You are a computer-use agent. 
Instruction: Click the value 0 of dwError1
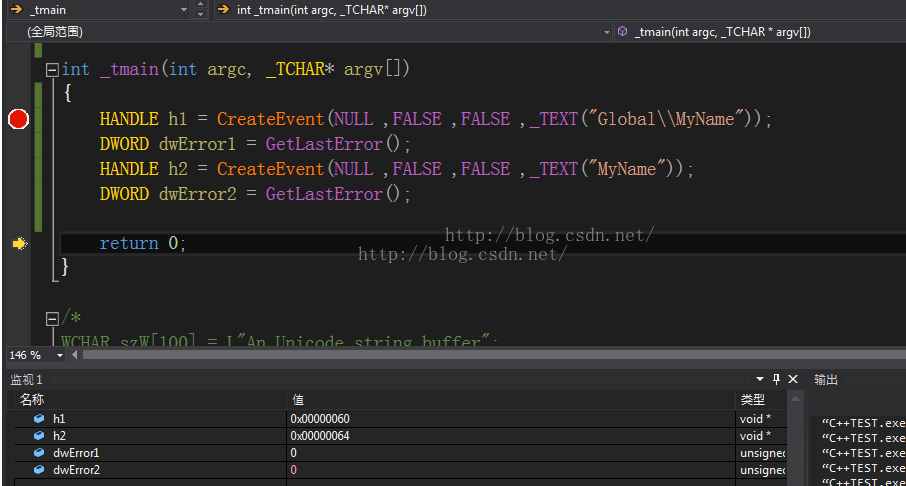click(294, 453)
